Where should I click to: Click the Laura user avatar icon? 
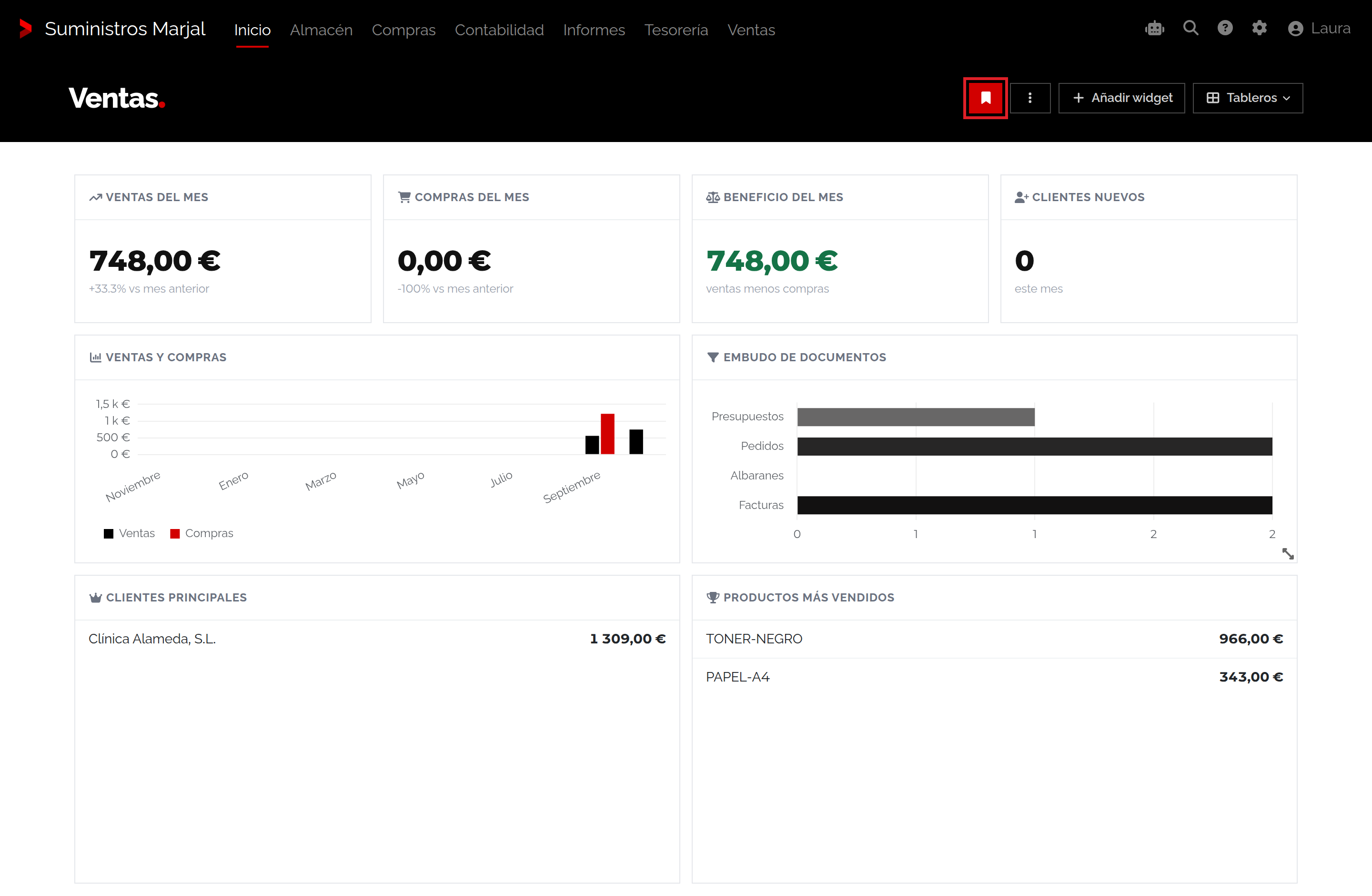pos(1295,29)
